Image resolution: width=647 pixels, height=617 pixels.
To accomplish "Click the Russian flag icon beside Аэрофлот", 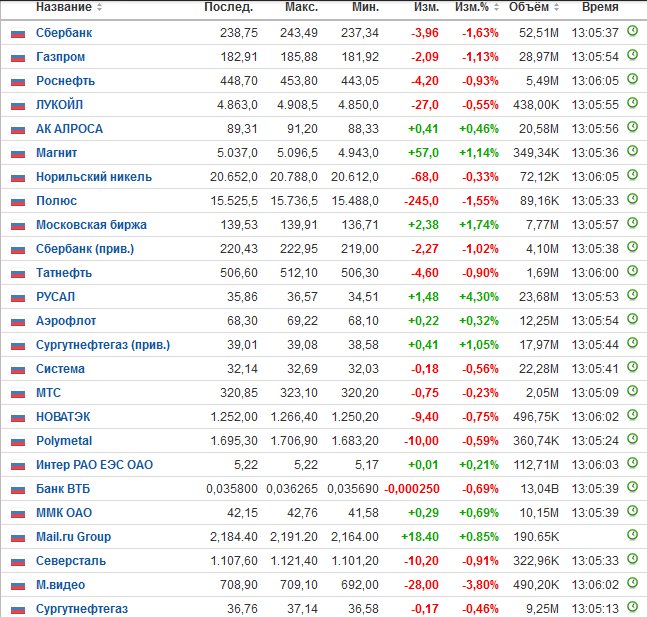I will coord(18,322).
